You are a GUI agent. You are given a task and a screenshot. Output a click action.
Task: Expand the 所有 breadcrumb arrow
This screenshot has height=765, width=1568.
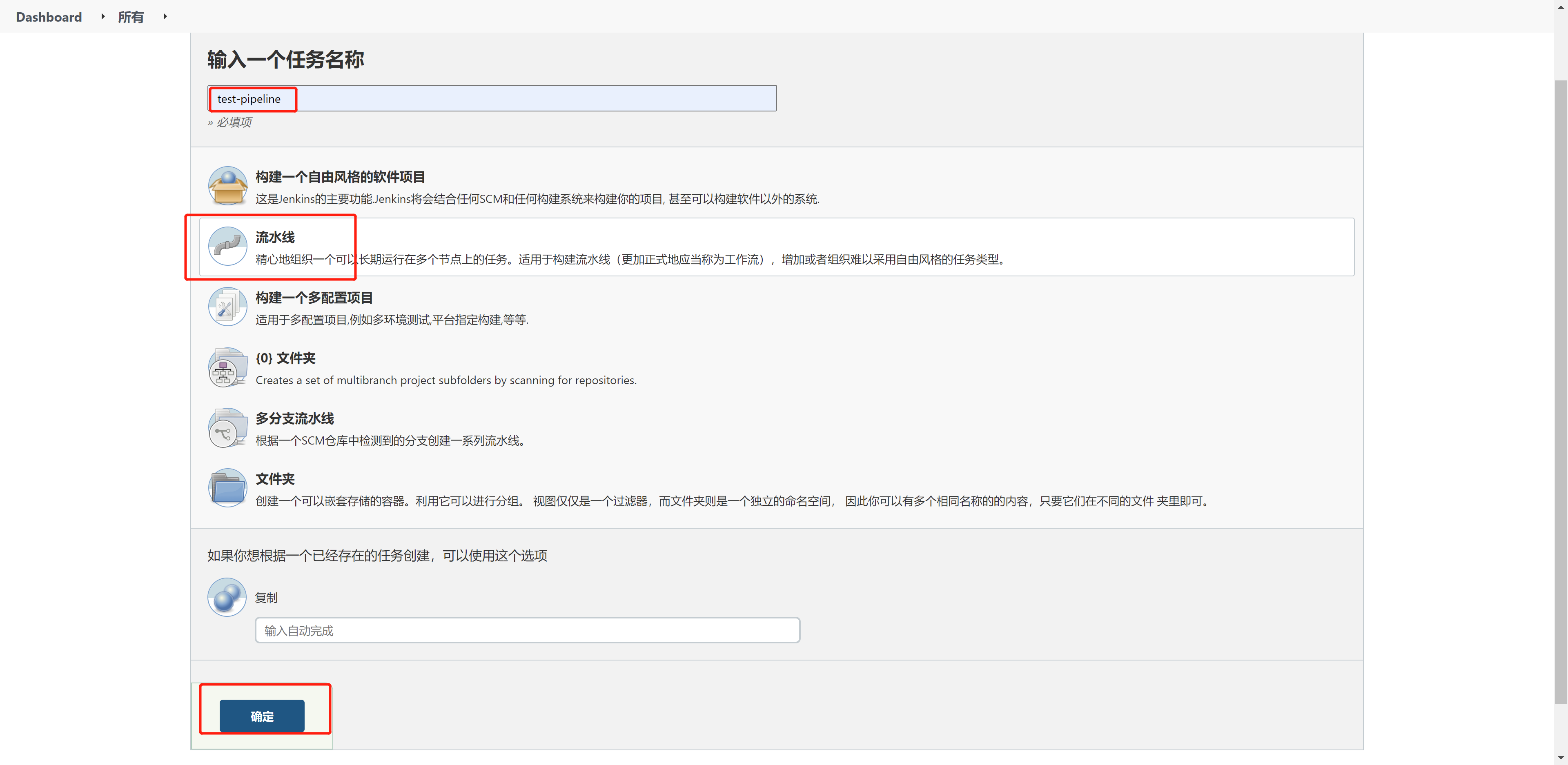[x=165, y=16]
